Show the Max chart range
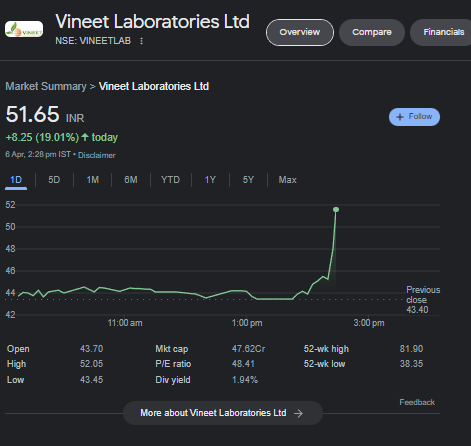This screenshot has width=471, height=446. point(287,180)
